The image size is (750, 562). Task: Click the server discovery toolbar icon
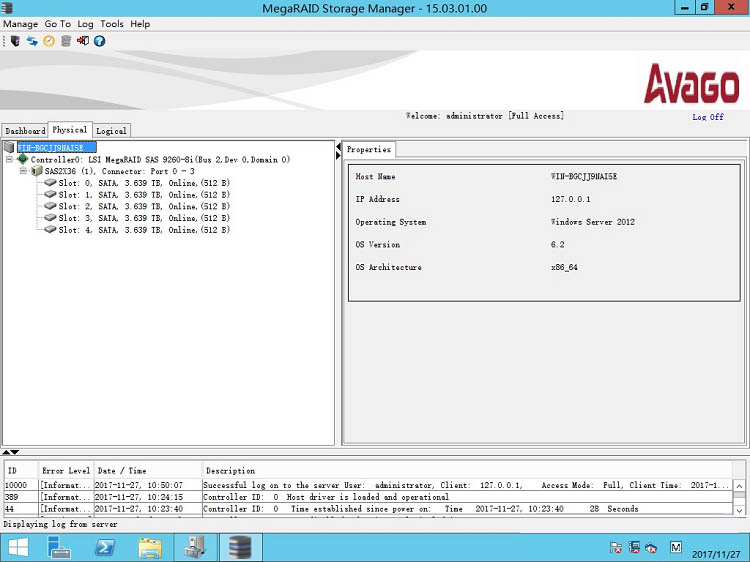pyautogui.click(x=15, y=41)
